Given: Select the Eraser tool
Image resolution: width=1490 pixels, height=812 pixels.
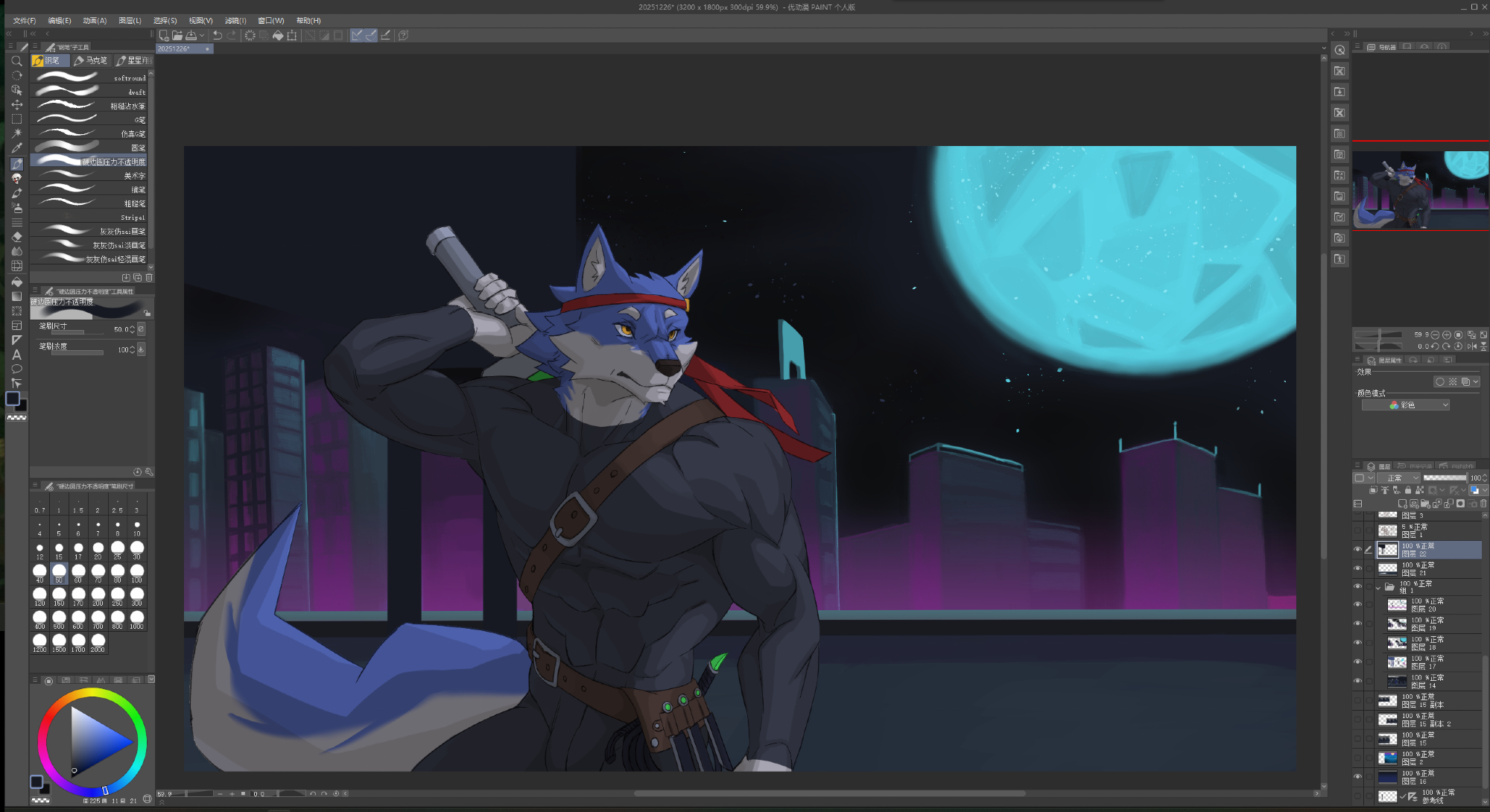Looking at the screenshot, I should pyautogui.click(x=16, y=237).
